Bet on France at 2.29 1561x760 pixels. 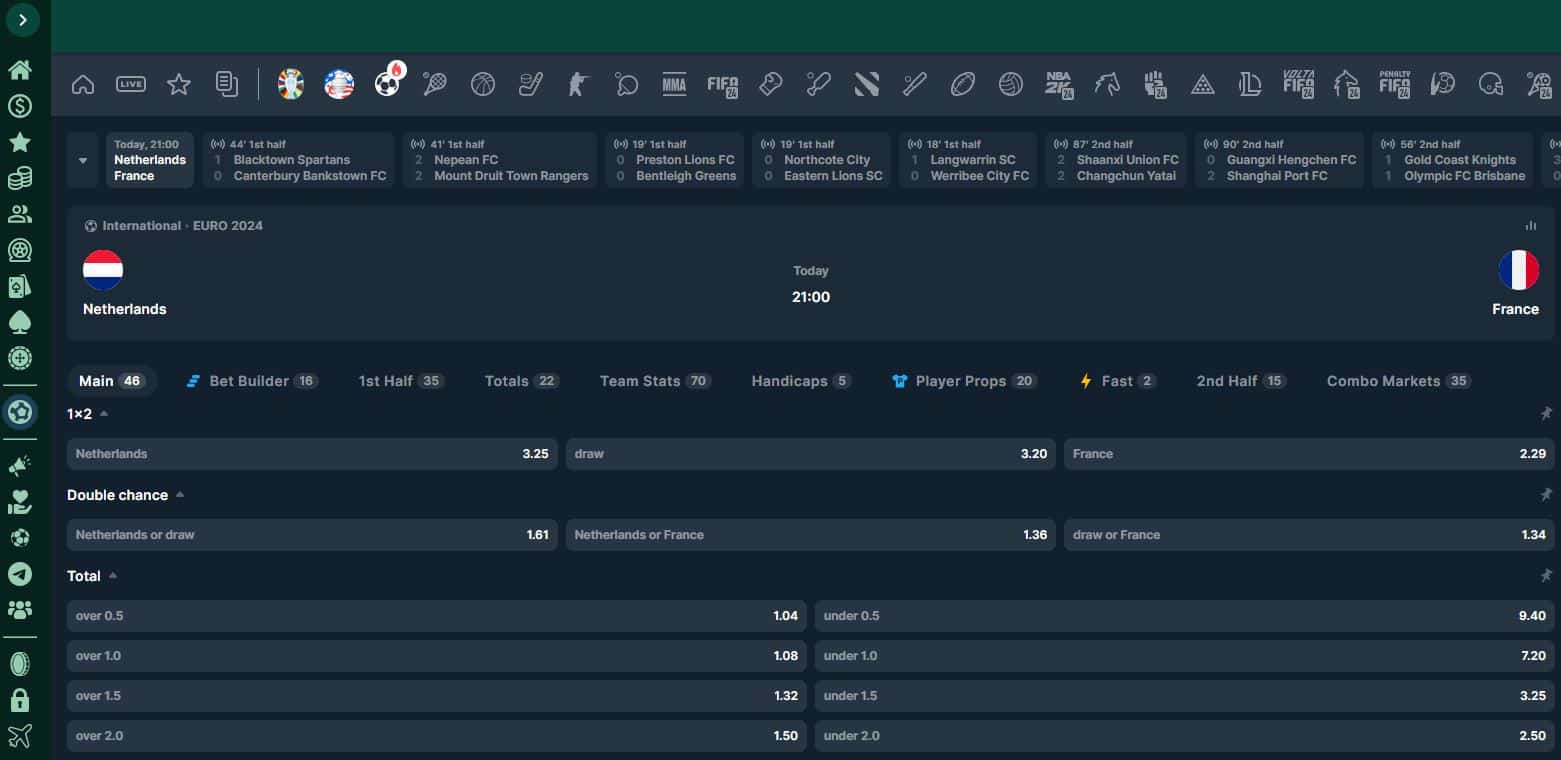[x=1309, y=454]
